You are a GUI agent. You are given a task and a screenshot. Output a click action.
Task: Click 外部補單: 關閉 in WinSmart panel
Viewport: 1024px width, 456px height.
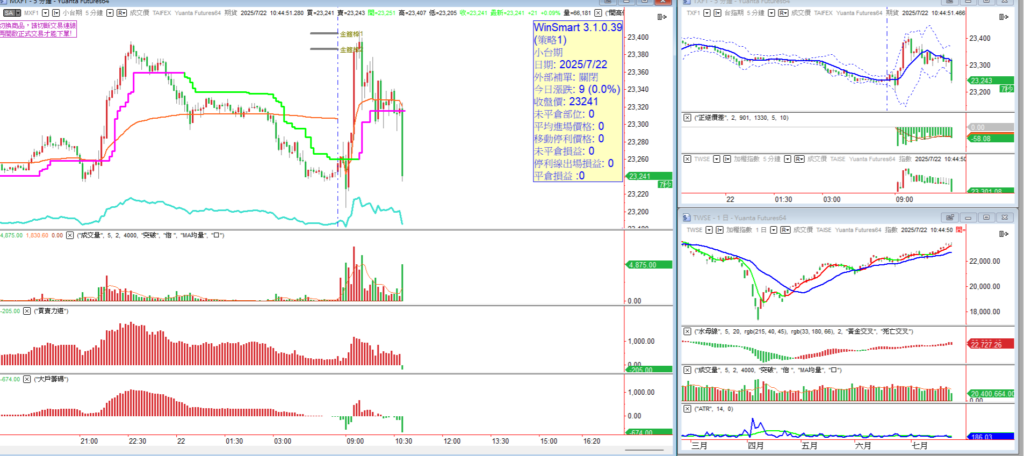[565, 76]
